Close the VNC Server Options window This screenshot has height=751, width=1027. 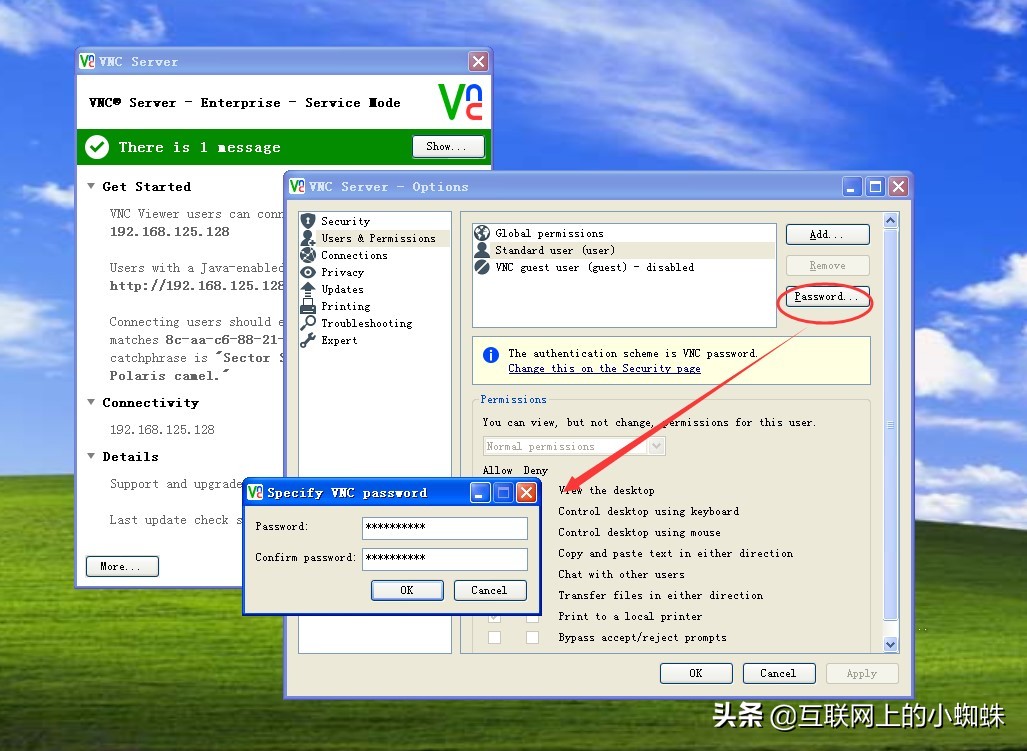(899, 187)
